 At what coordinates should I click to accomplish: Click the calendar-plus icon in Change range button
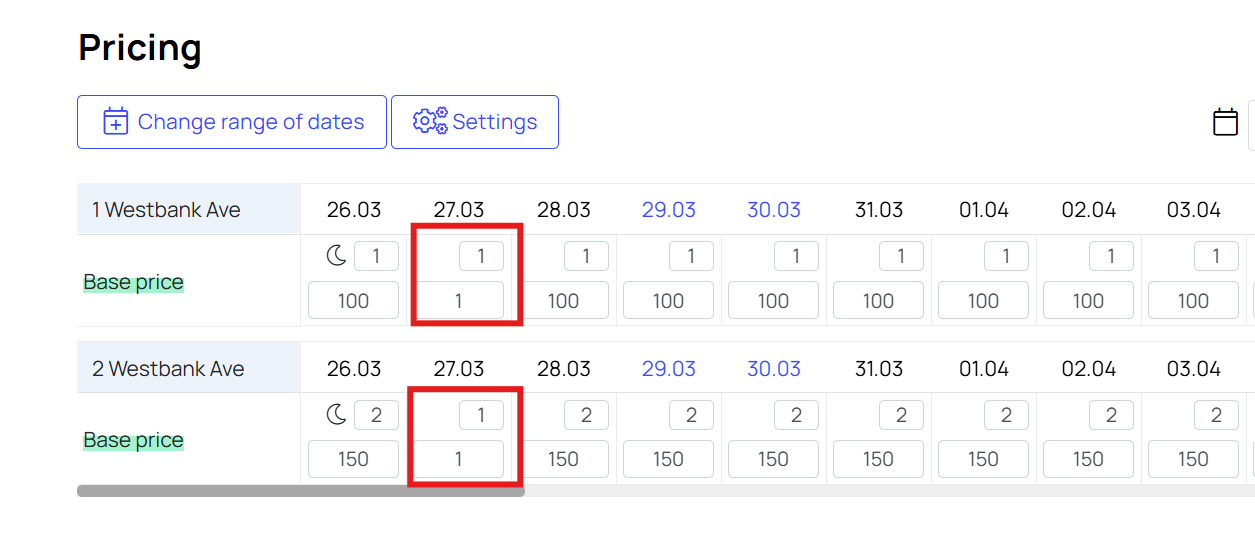(116, 122)
